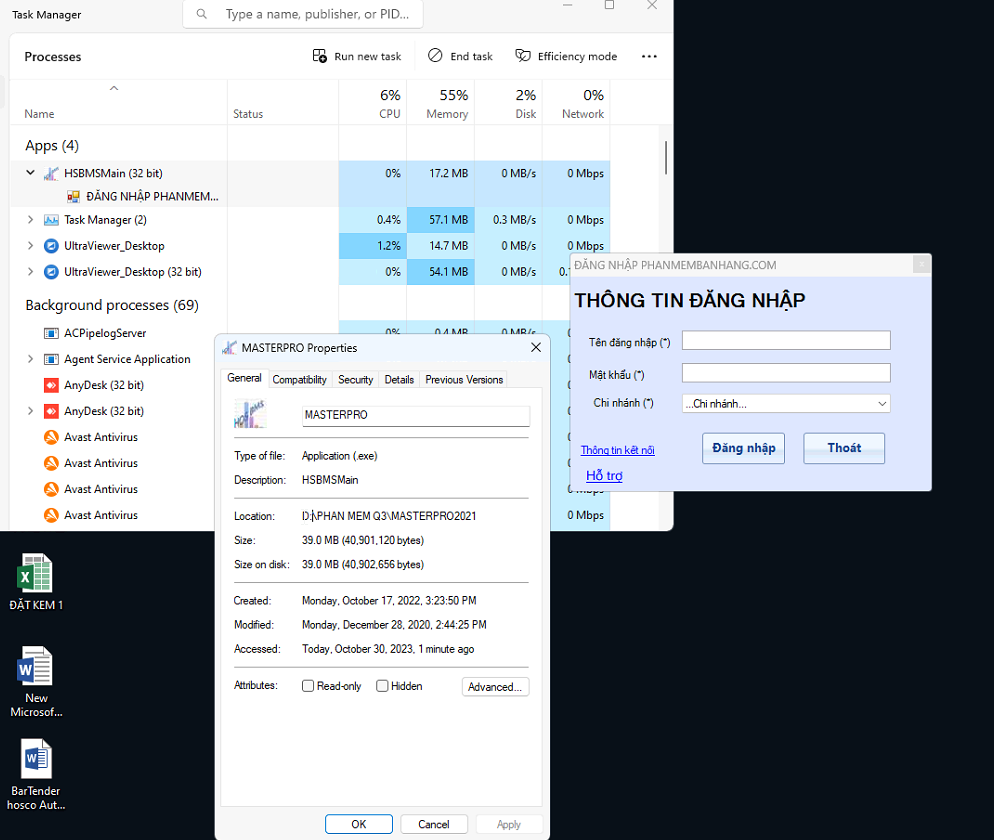Switch to the Compatibility tab
This screenshot has width=994, height=840.
pos(299,379)
